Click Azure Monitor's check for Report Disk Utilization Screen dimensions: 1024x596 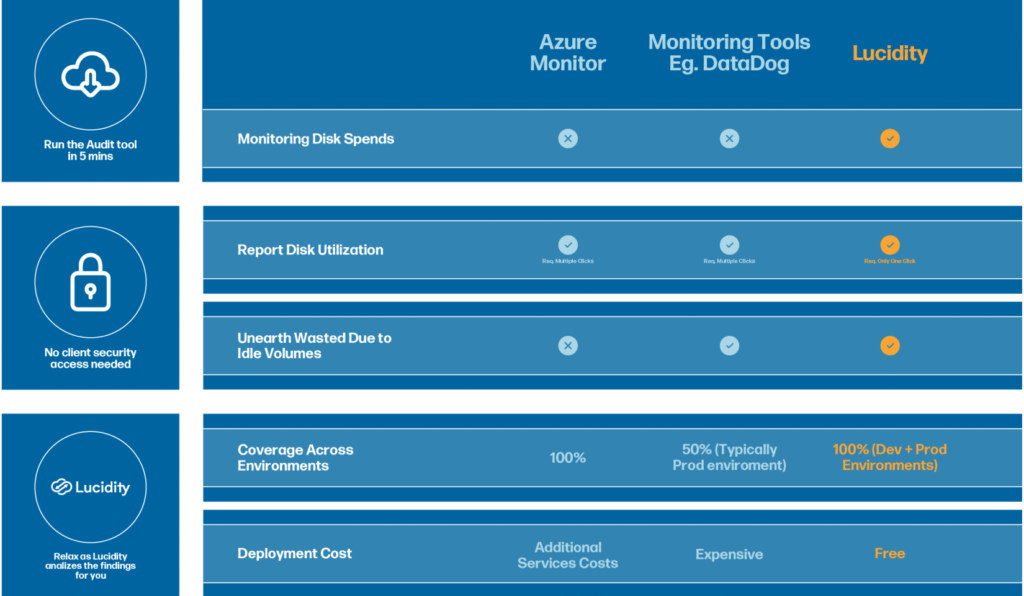pyautogui.click(x=568, y=245)
